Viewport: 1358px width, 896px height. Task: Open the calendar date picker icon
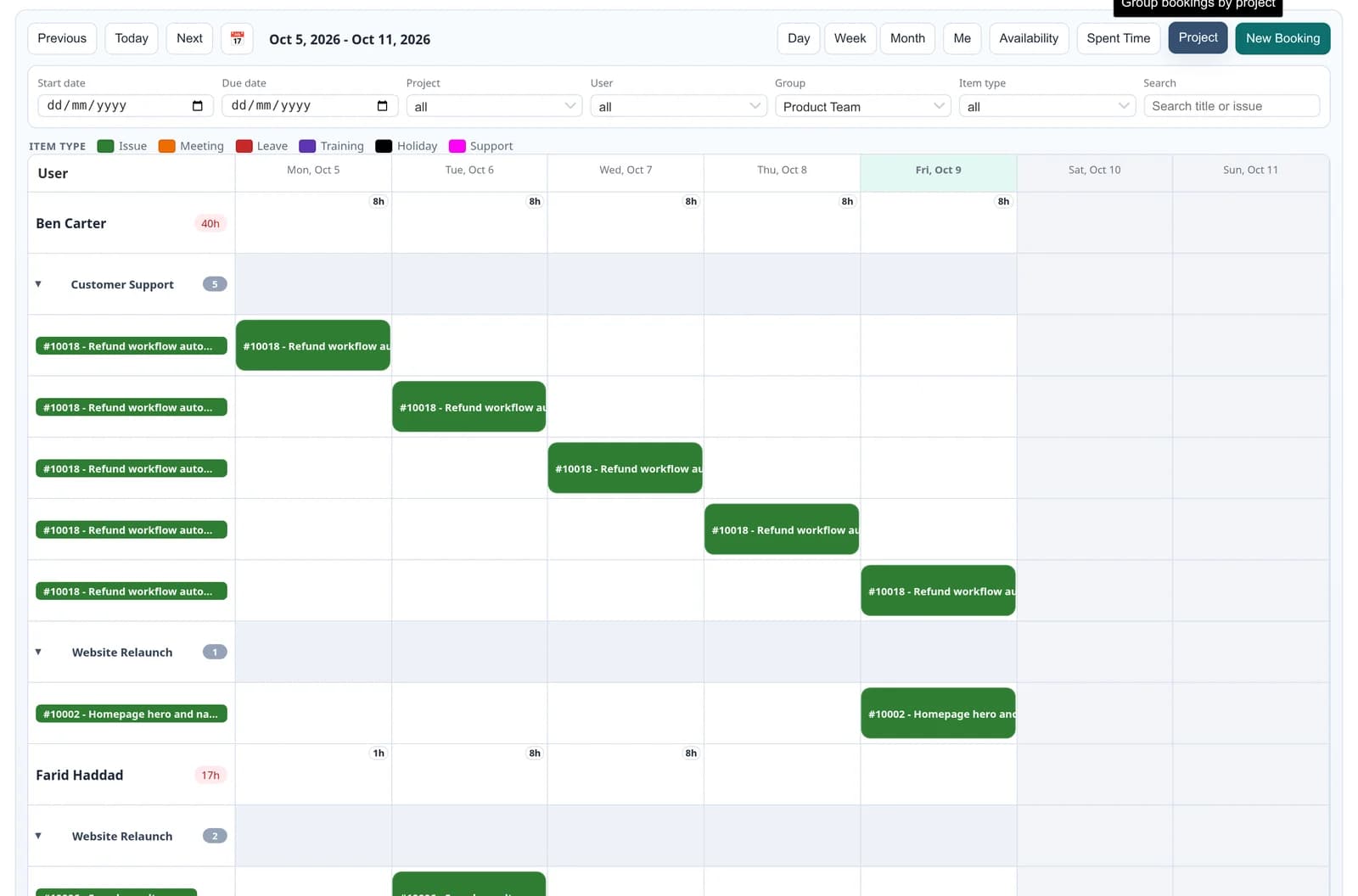(237, 39)
